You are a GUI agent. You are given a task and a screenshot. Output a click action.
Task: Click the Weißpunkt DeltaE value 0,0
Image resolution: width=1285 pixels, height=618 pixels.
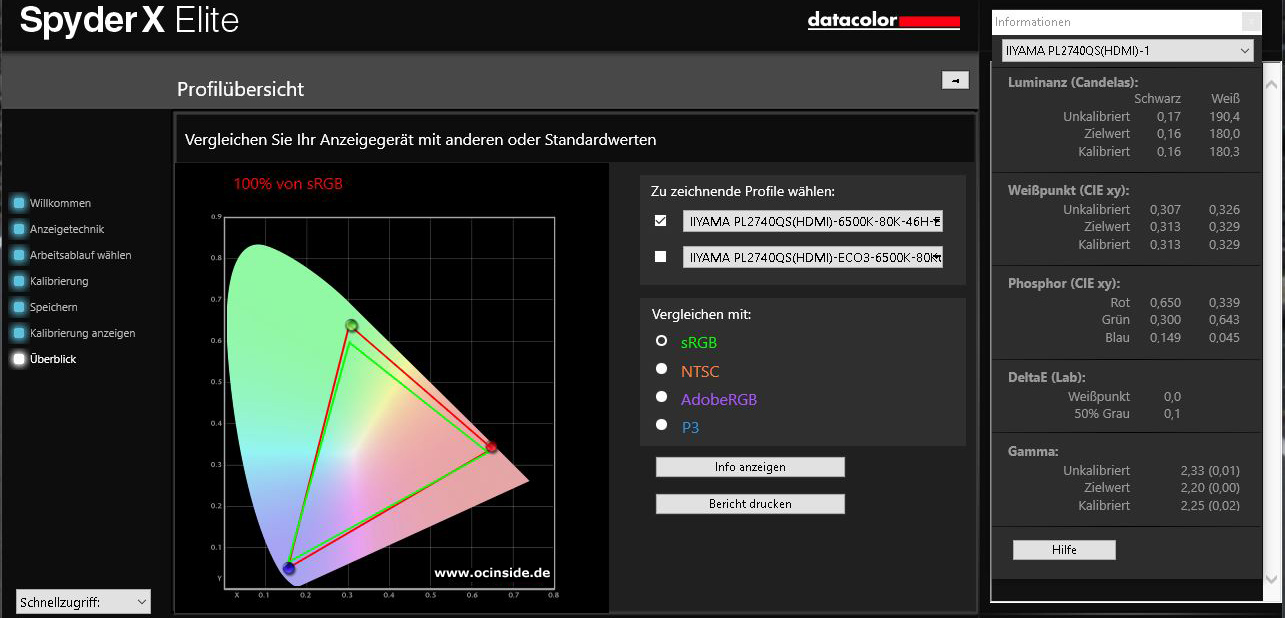point(1172,397)
